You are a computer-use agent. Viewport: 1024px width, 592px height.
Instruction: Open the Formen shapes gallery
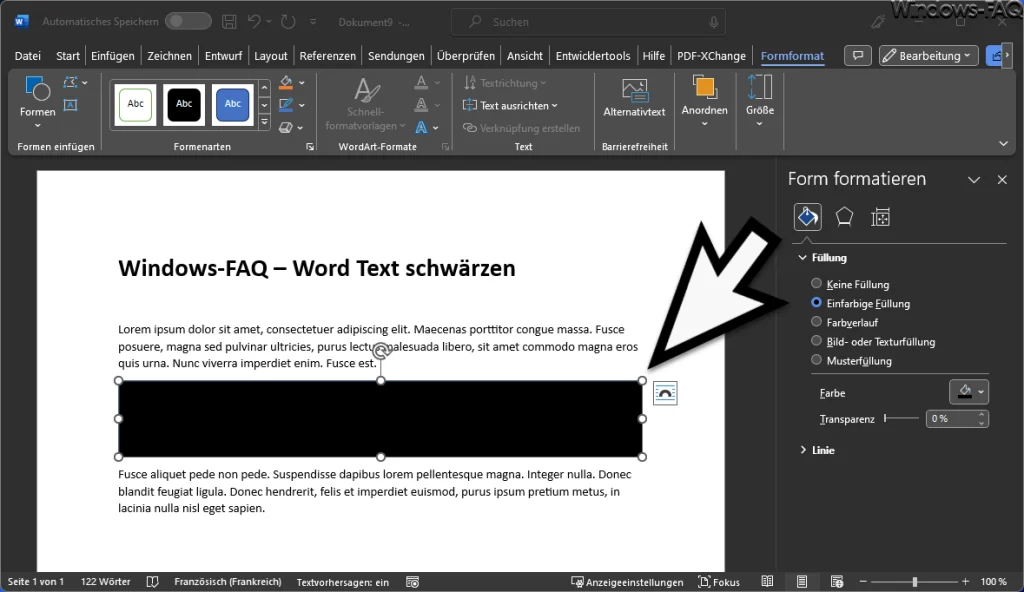click(37, 102)
